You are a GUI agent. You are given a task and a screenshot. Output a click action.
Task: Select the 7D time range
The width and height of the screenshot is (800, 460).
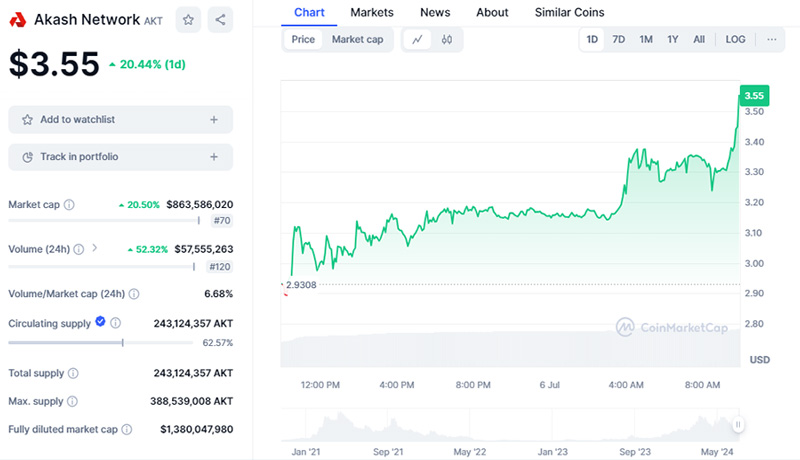coord(619,40)
